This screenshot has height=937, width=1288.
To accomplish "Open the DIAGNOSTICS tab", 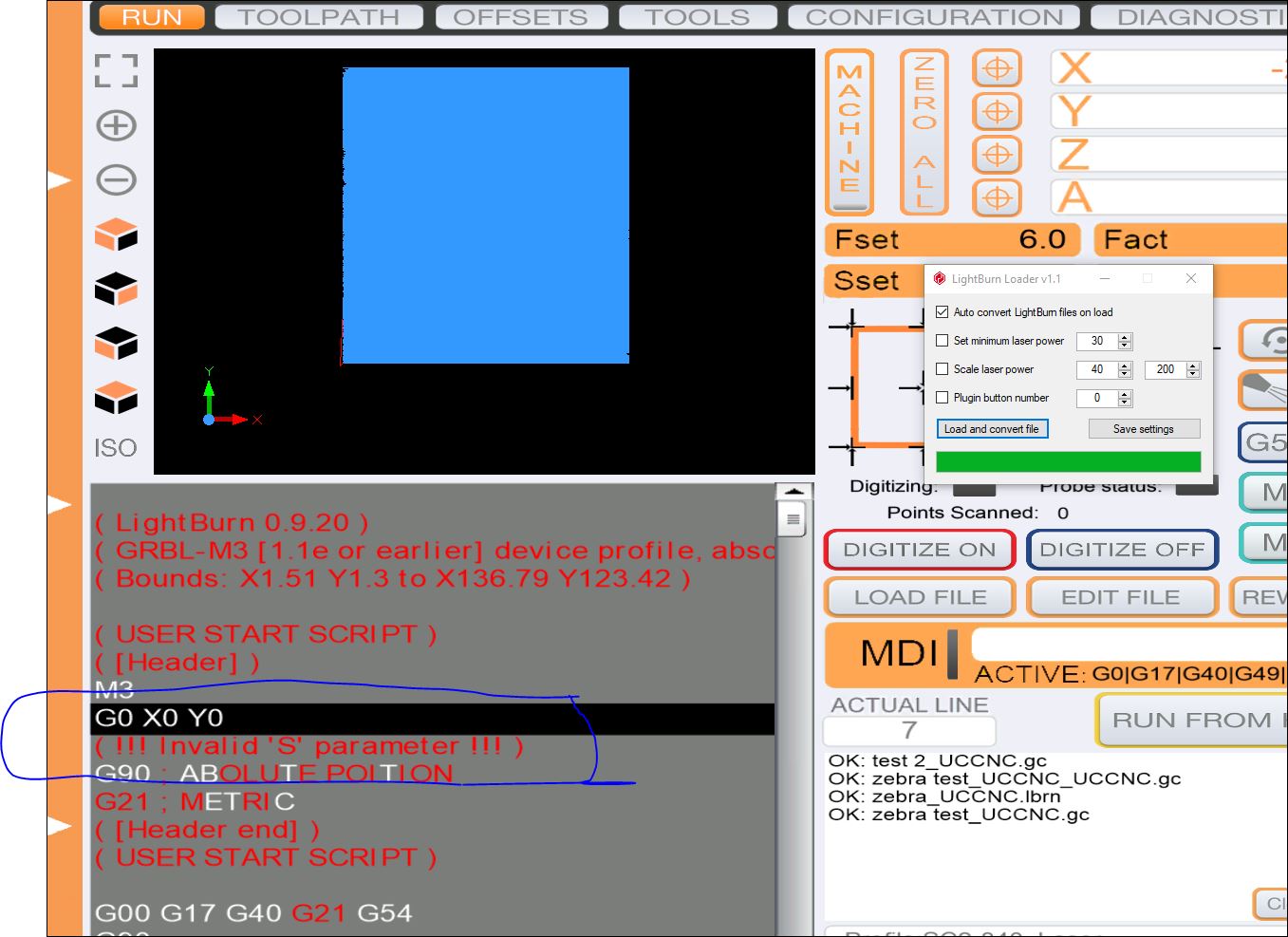I will [1190, 17].
